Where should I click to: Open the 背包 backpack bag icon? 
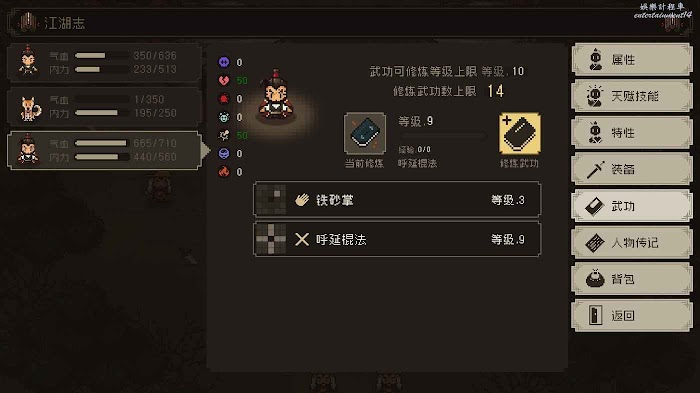[x=595, y=279]
